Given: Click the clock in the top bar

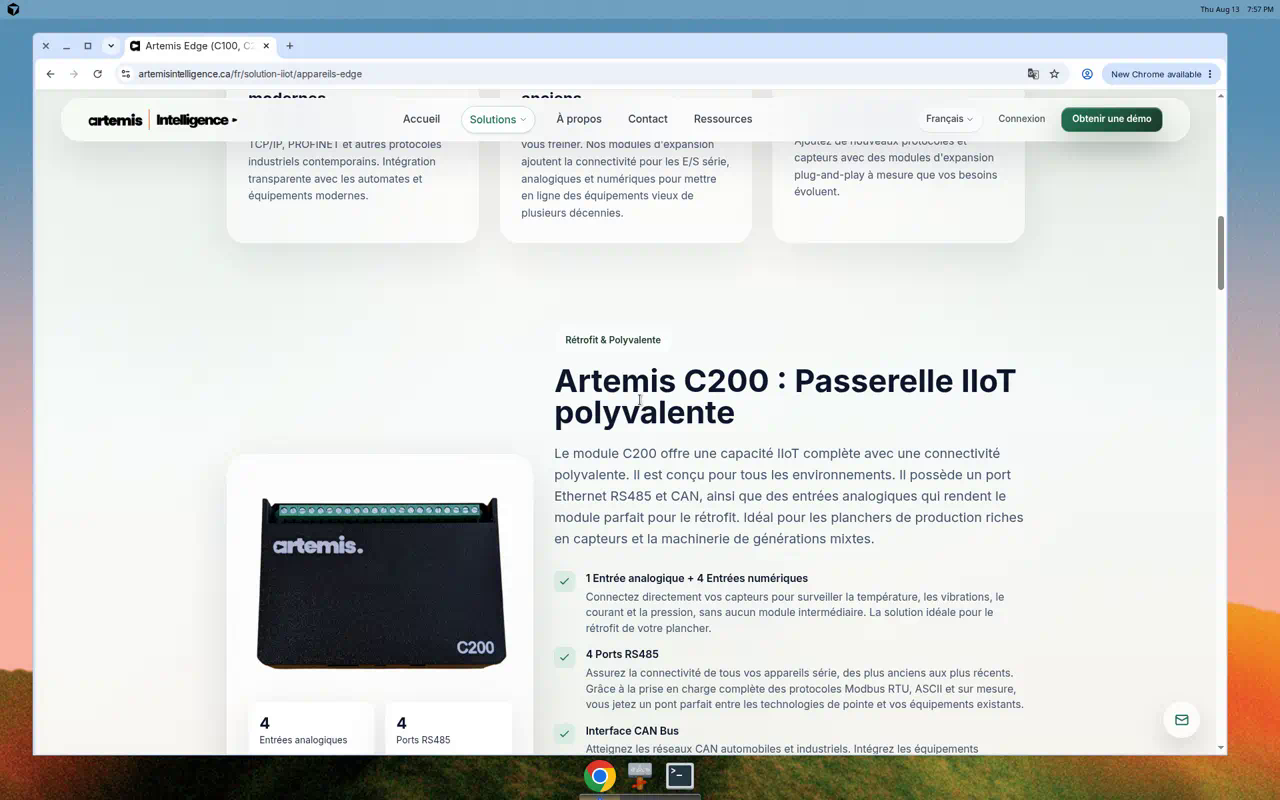Looking at the screenshot, I should pyautogui.click(x=1260, y=9).
